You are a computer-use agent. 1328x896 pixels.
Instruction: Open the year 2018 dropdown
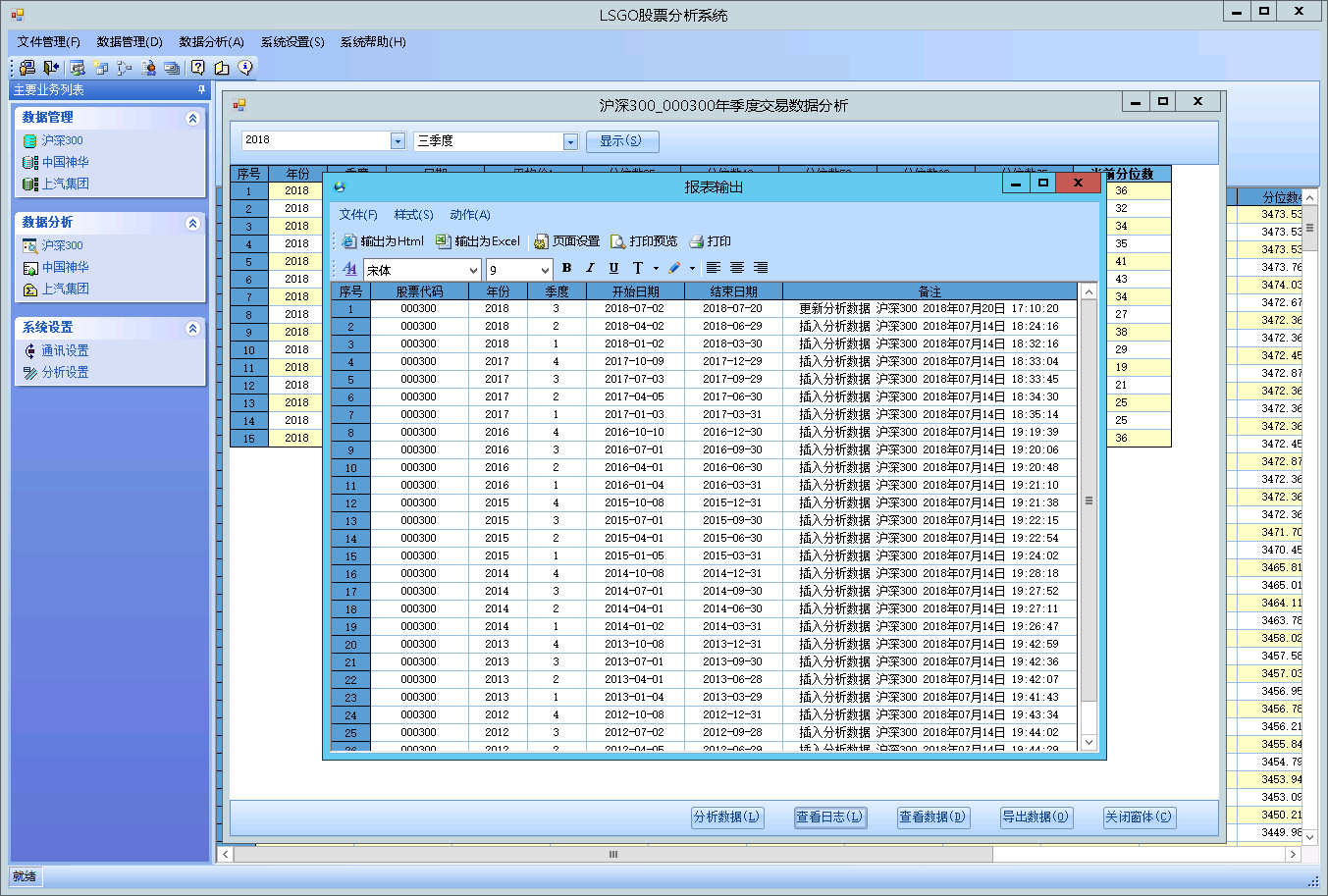(x=398, y=141)
